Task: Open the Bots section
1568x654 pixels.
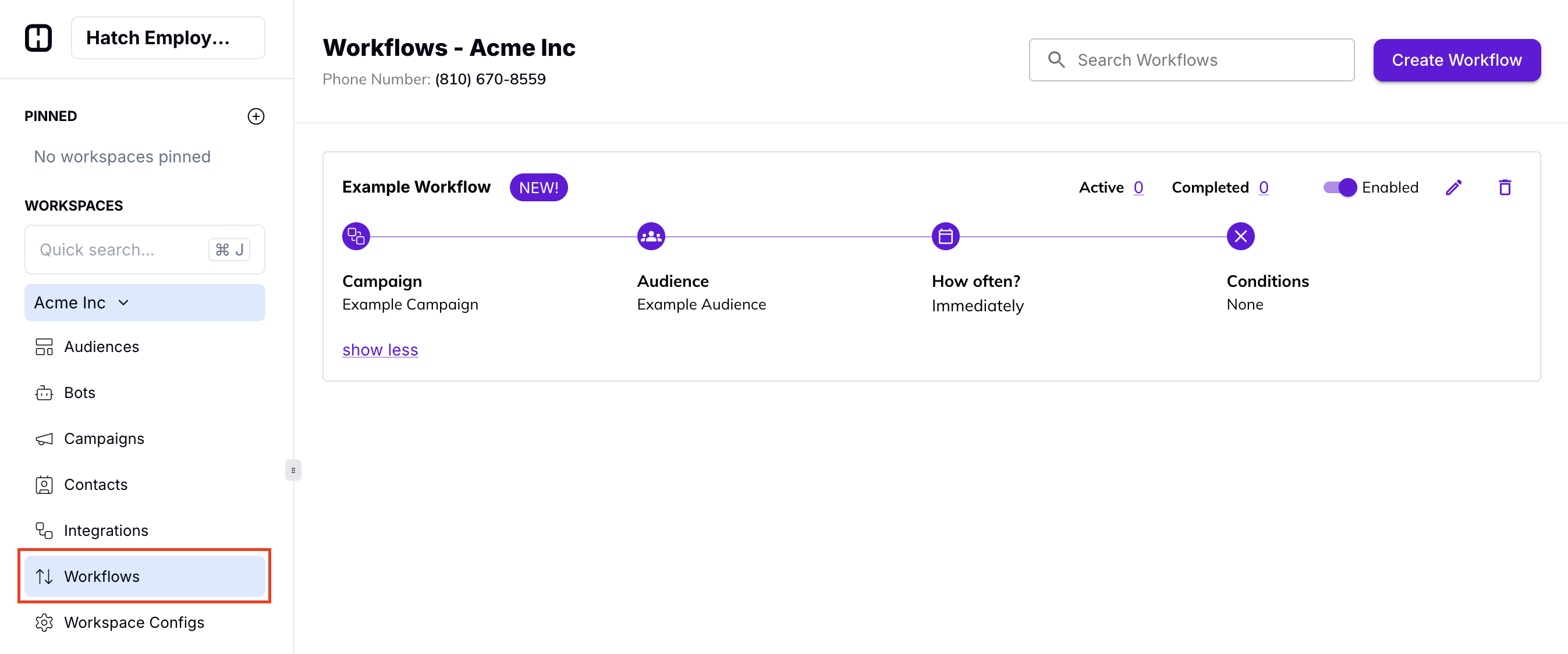Action: click(x=79, y=392)
